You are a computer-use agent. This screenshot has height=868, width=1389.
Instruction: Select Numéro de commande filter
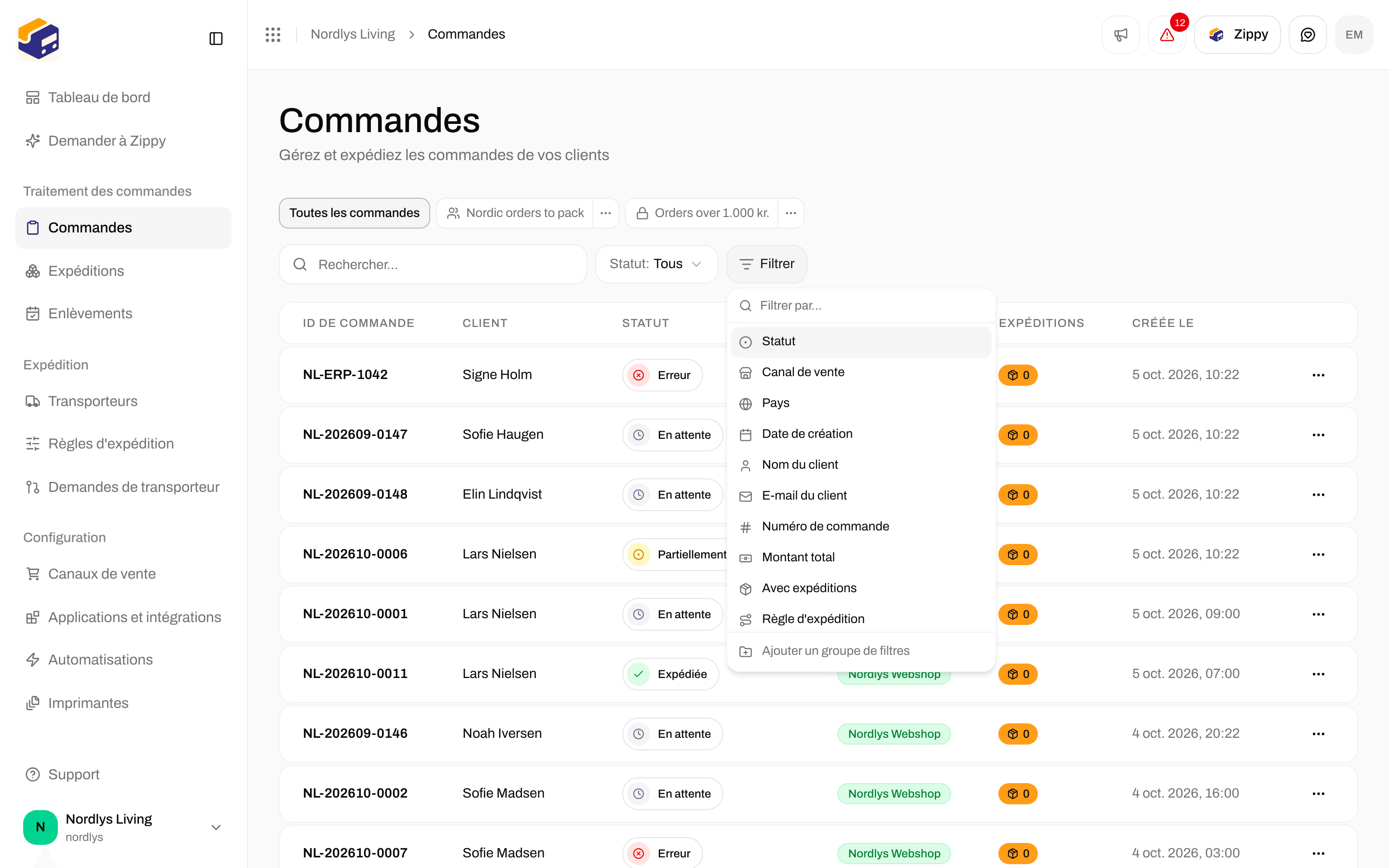tap(861, 527)
